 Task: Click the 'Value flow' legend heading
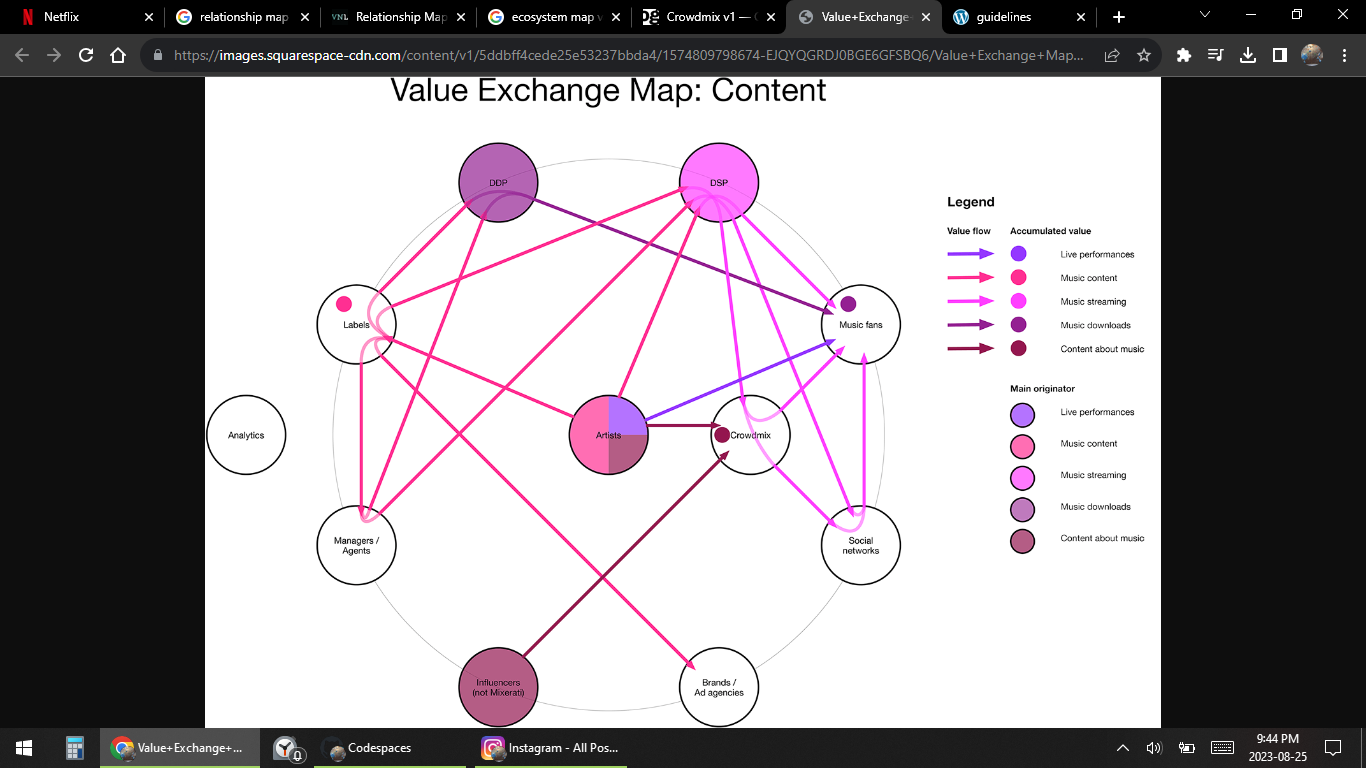pos(969,231)
